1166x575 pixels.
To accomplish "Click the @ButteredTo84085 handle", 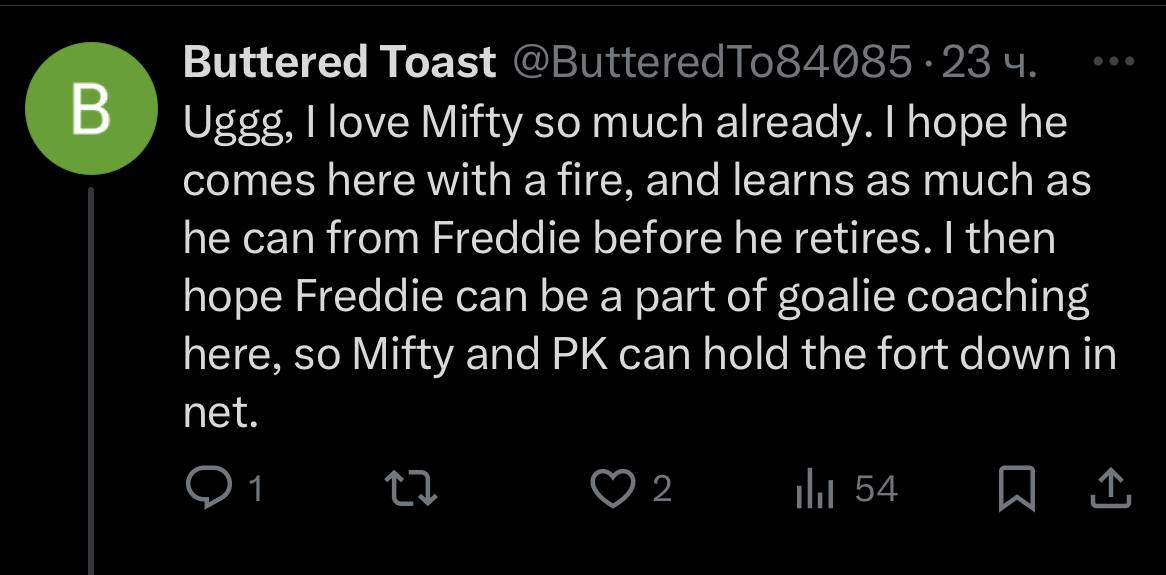I will pos(711,64).
